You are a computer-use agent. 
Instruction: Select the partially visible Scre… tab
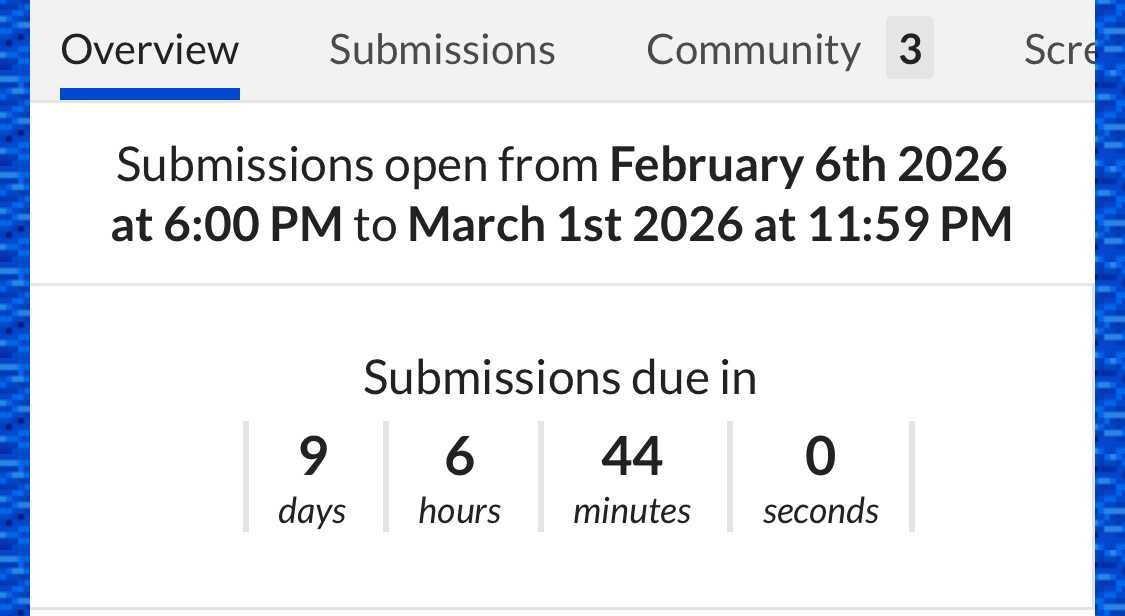1058,49
